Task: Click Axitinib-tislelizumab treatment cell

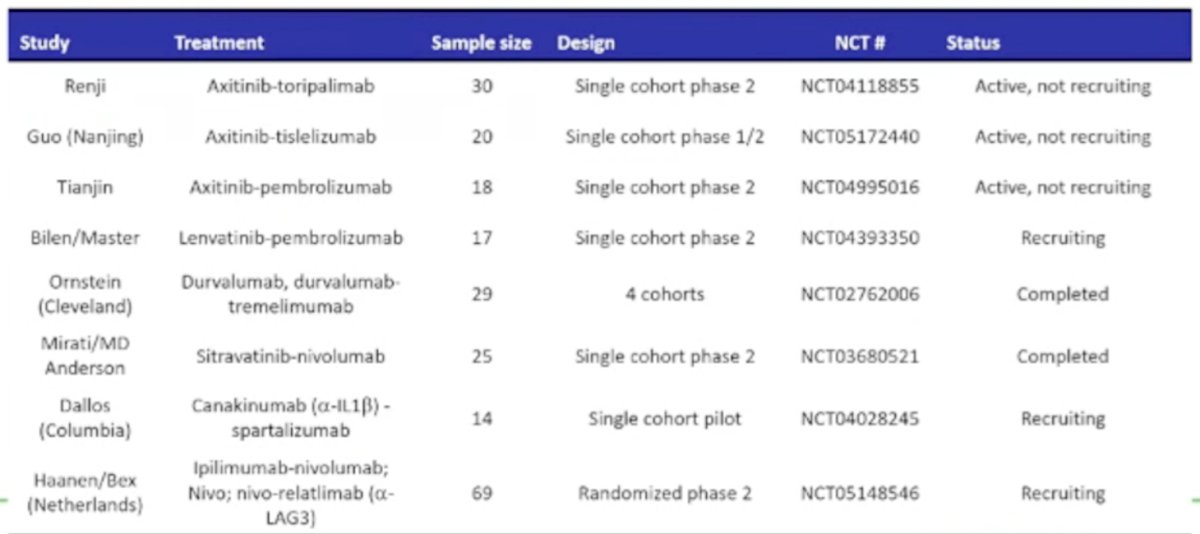Action: 291,136
